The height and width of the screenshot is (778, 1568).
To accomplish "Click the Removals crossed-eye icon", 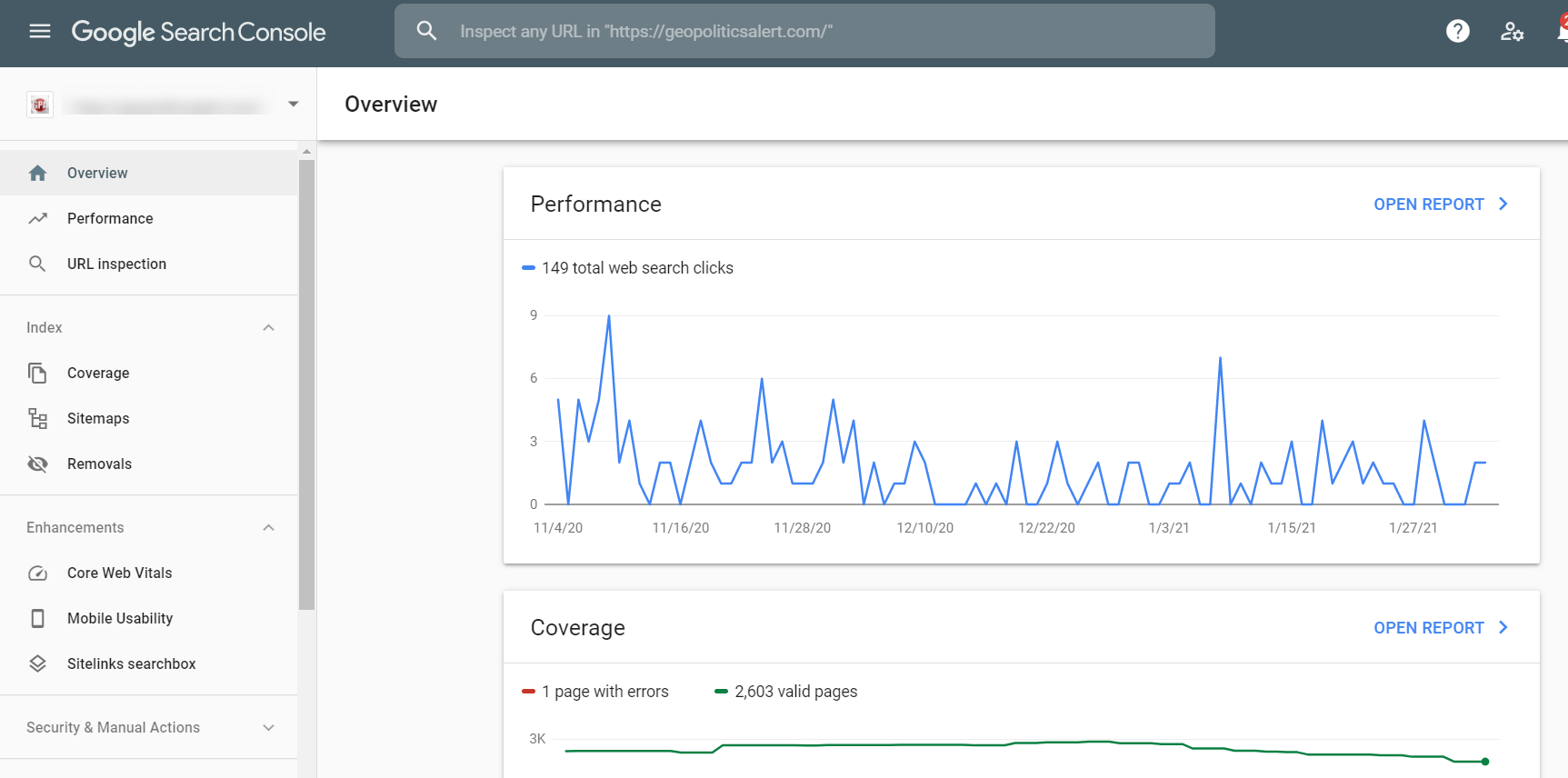I will (37, 464).
